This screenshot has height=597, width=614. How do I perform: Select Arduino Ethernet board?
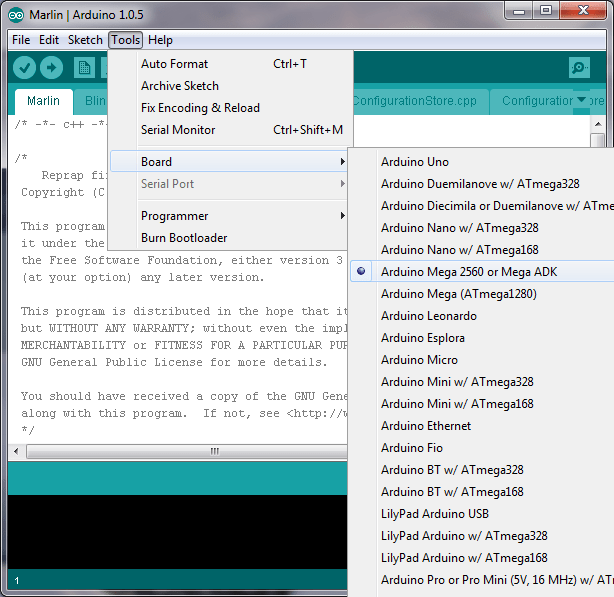click(x=482, y=426)
